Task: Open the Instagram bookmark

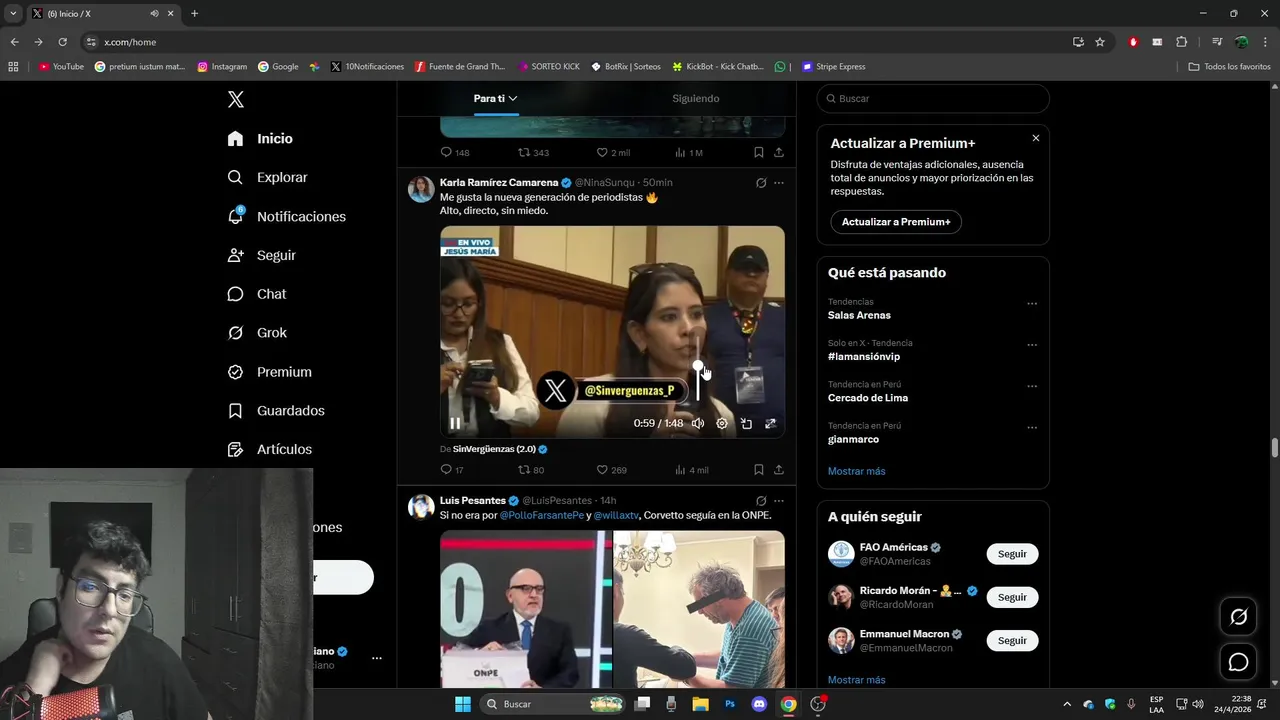Action: (222, 67)
